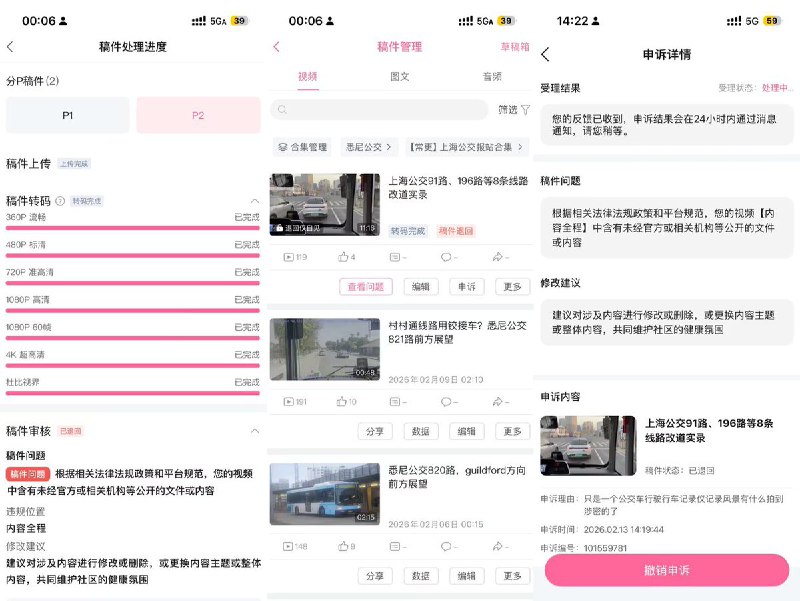The image size is (800, 601).
Task: Click the danmaku icon under the first video
Action: (394, 257)
